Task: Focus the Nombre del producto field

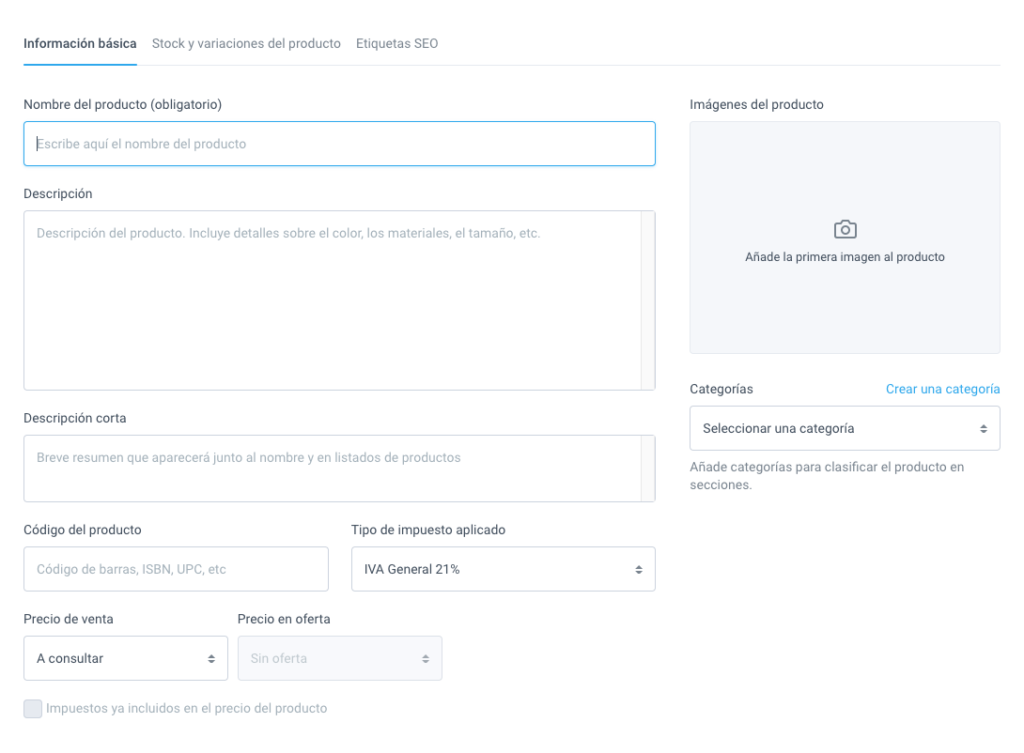Action: coord(340,144)
